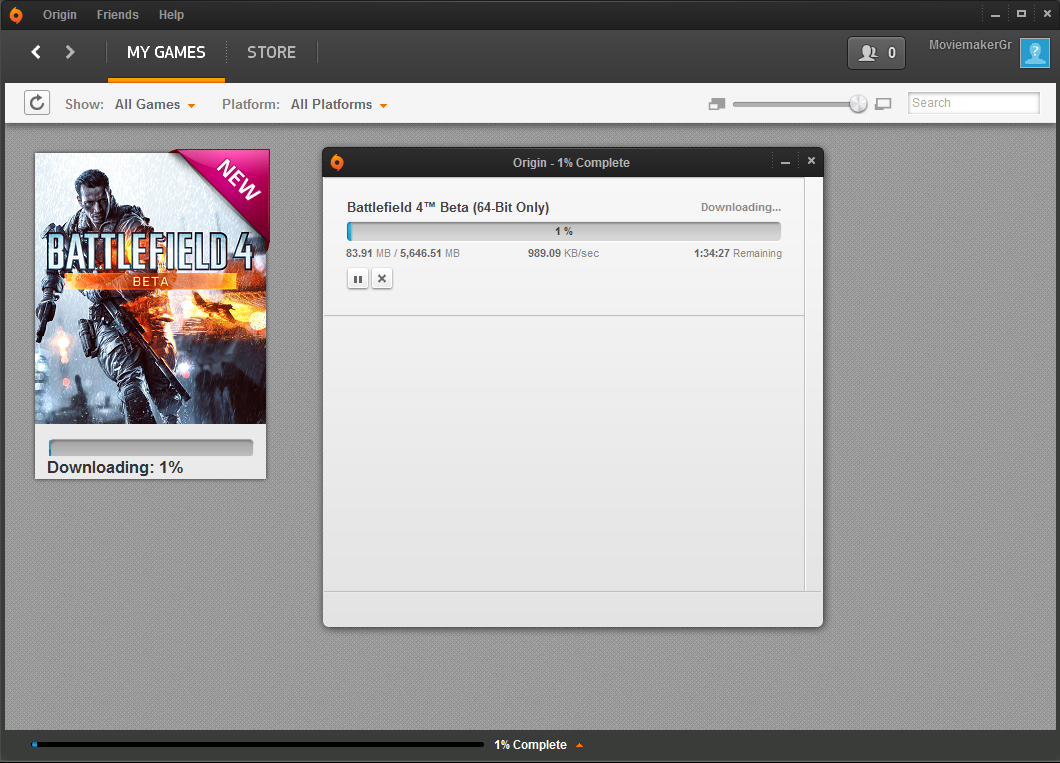Click the download window vertical scrollbar

click(813, 384)
